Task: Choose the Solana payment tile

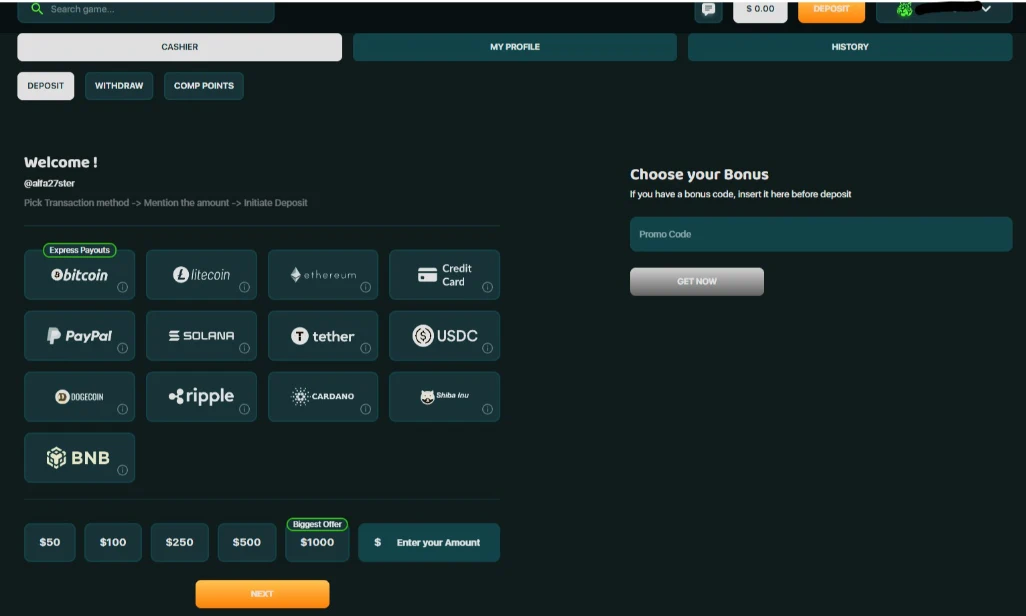Action: coord(201,335)
